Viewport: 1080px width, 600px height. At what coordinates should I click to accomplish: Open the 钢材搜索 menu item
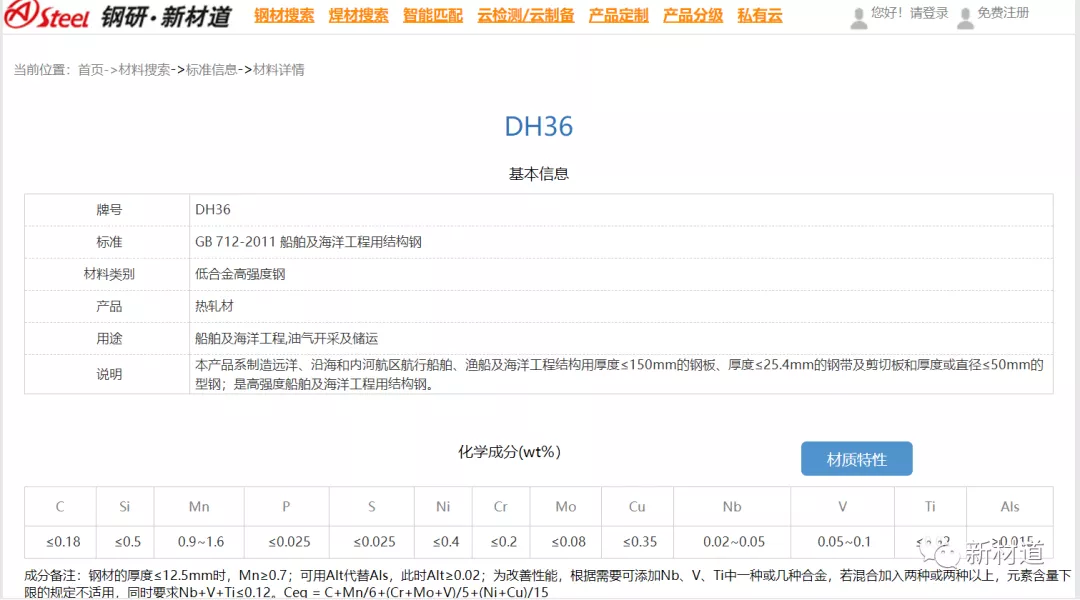(x=284, y=16)
